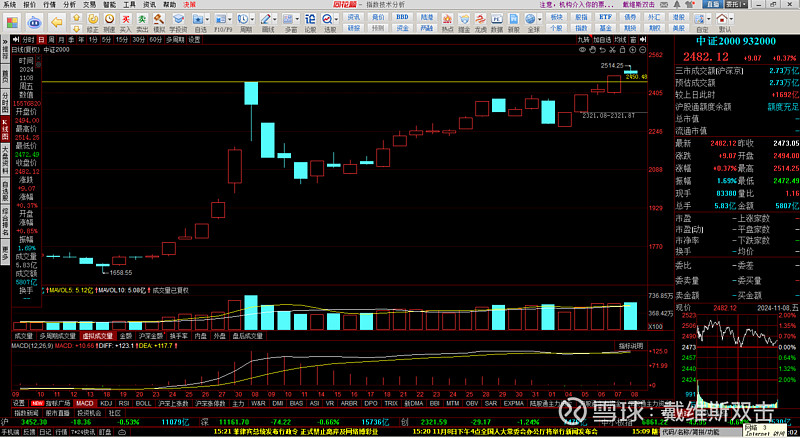This screenshot has height=438, width=800.
Task: Select the 1分 one-minute period
Action: [93, 40]
